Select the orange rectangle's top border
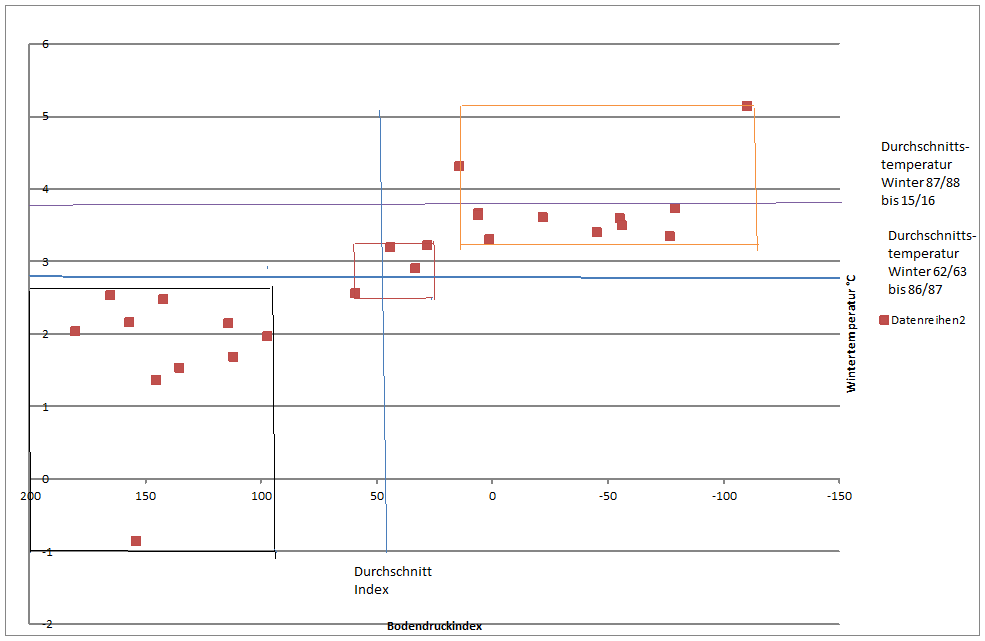The height and width of the screenshot is (641, 985). point(600,106)
